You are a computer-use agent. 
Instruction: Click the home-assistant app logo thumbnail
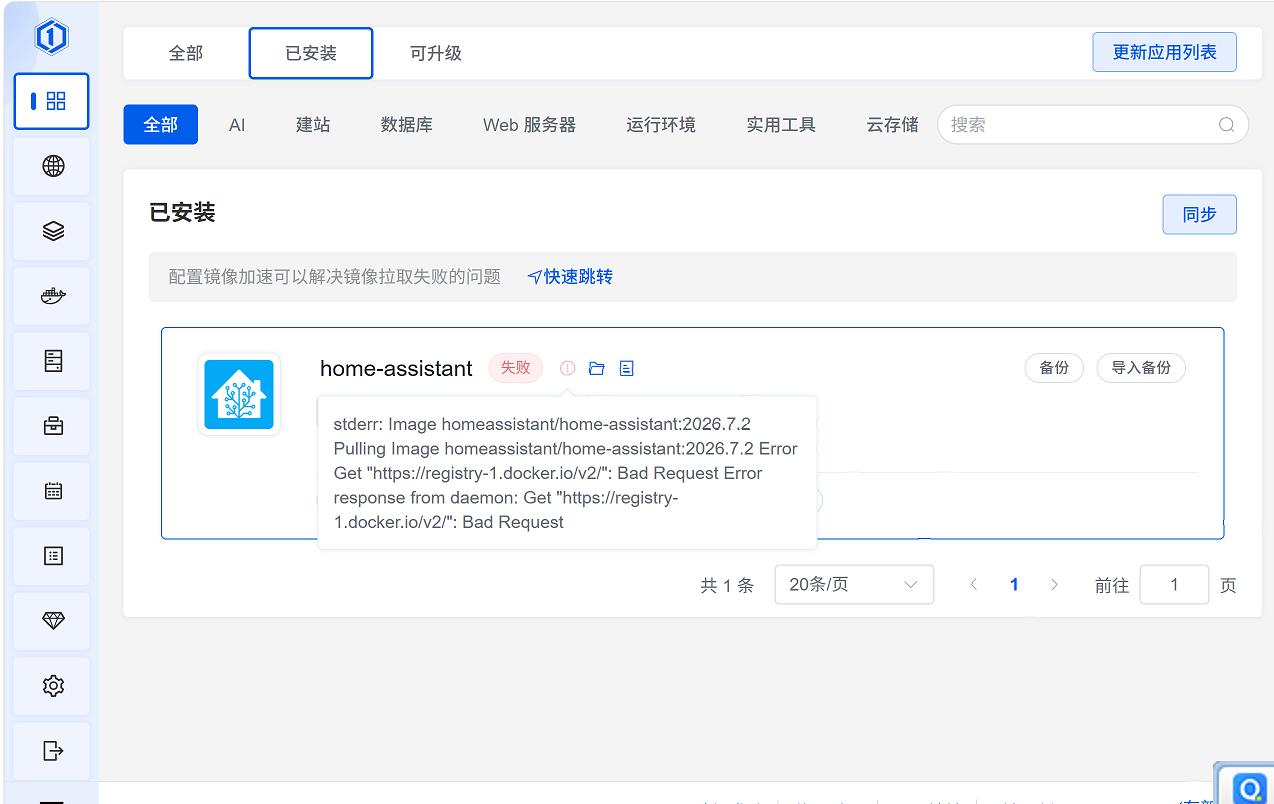click(x=239, y=394)
